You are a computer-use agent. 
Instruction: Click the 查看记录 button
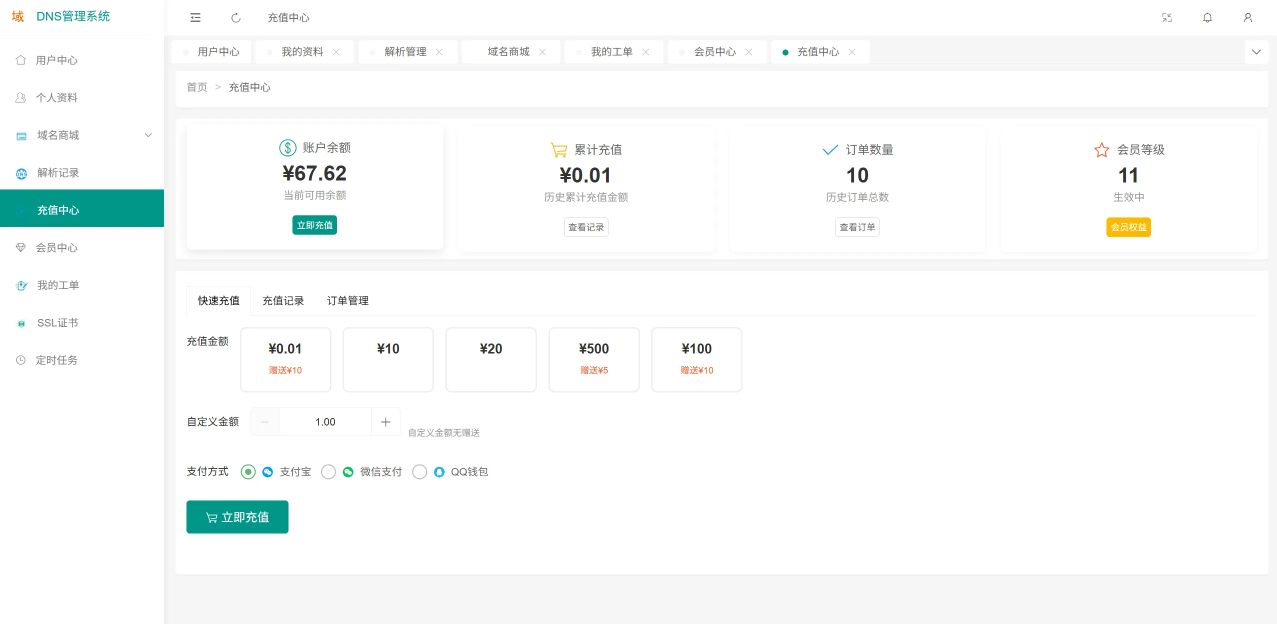point(586,227)
